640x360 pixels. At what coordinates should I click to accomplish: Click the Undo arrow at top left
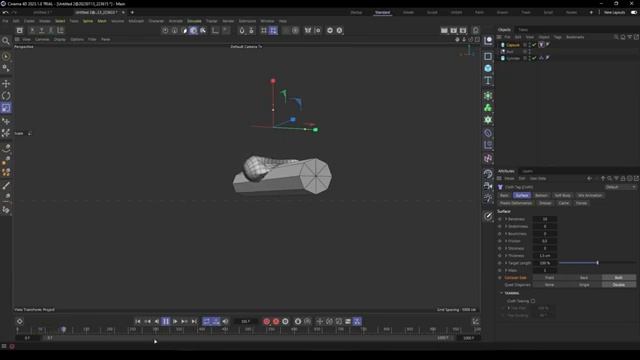tap(5, 12)
